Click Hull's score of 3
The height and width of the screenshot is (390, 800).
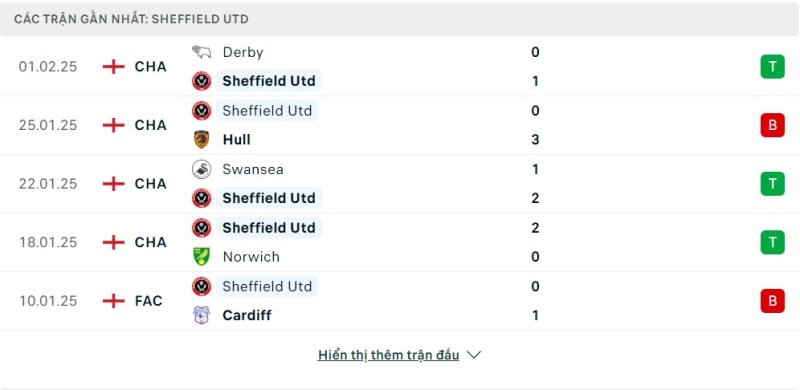click(x=535, y=139)
